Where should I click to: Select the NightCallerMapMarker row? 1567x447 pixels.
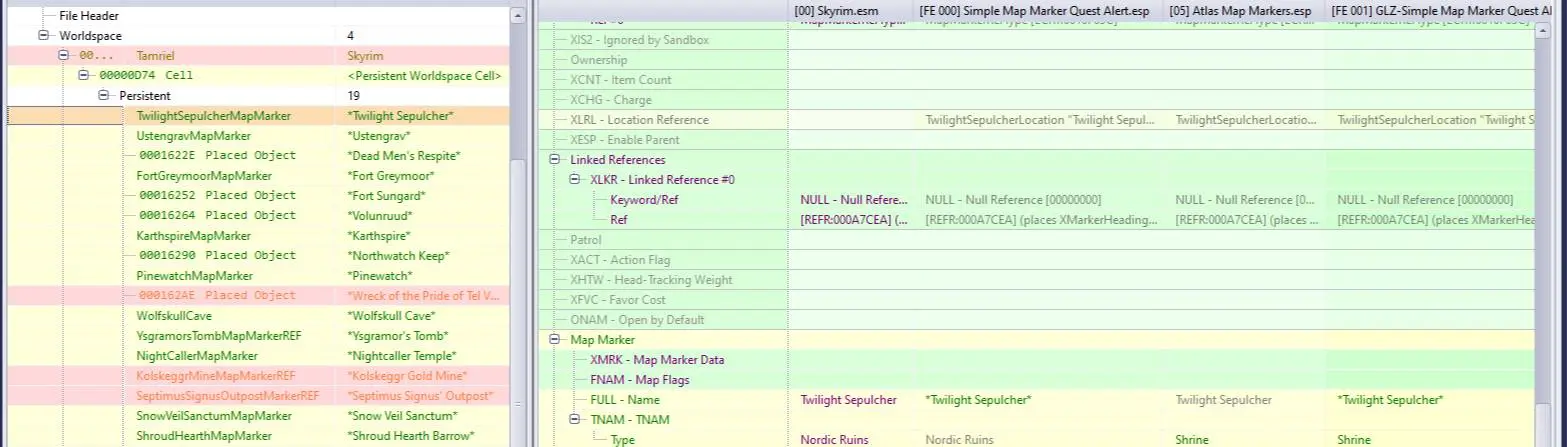(x=258, y=356)
